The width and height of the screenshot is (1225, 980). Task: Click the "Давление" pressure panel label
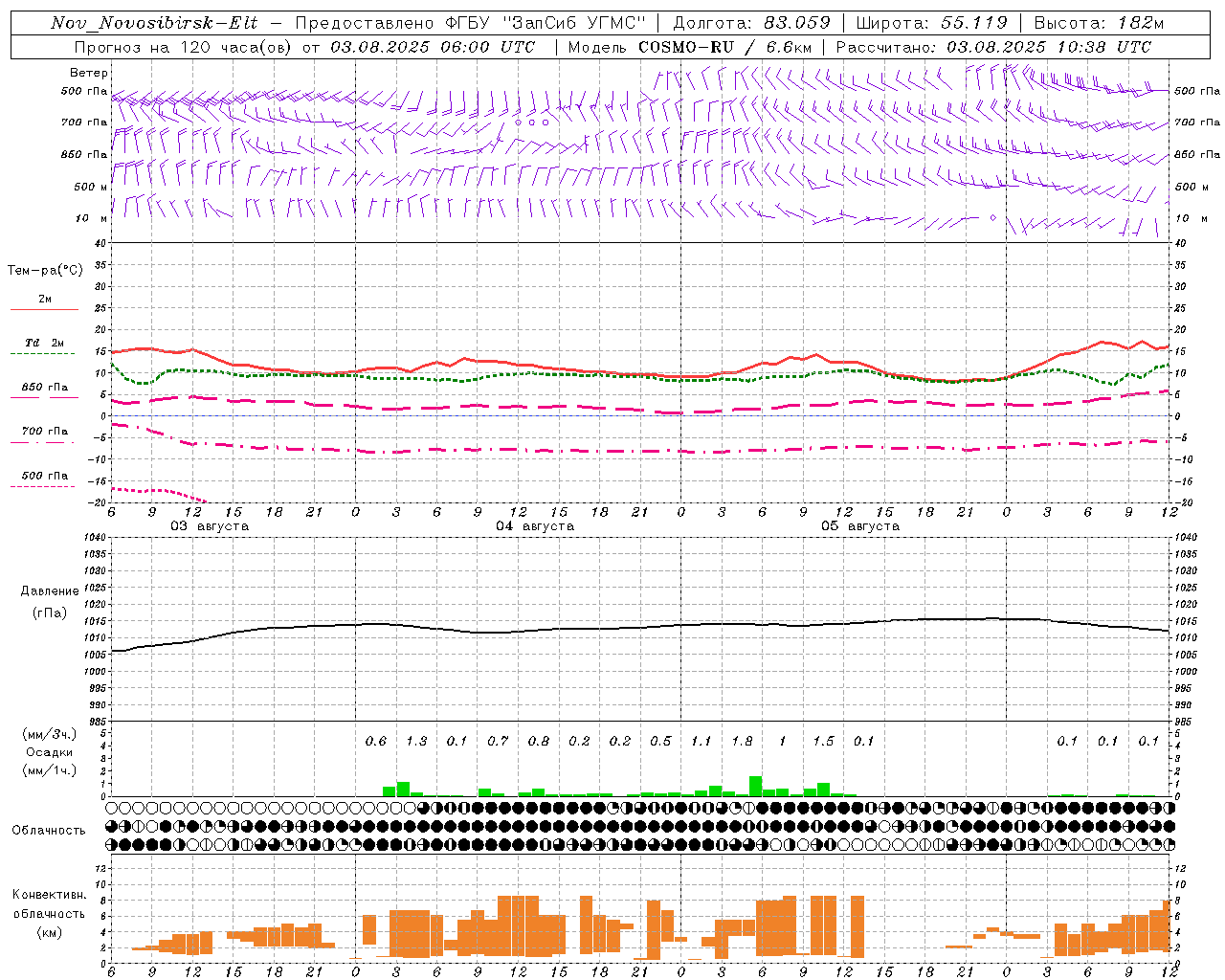pos(50,591)
